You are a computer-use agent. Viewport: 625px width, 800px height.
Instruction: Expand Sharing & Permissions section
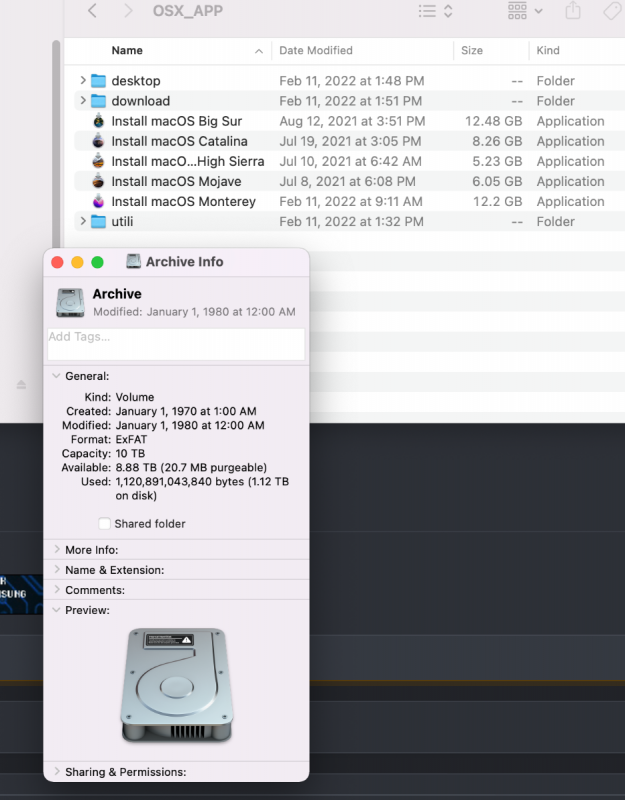[57, 771]
